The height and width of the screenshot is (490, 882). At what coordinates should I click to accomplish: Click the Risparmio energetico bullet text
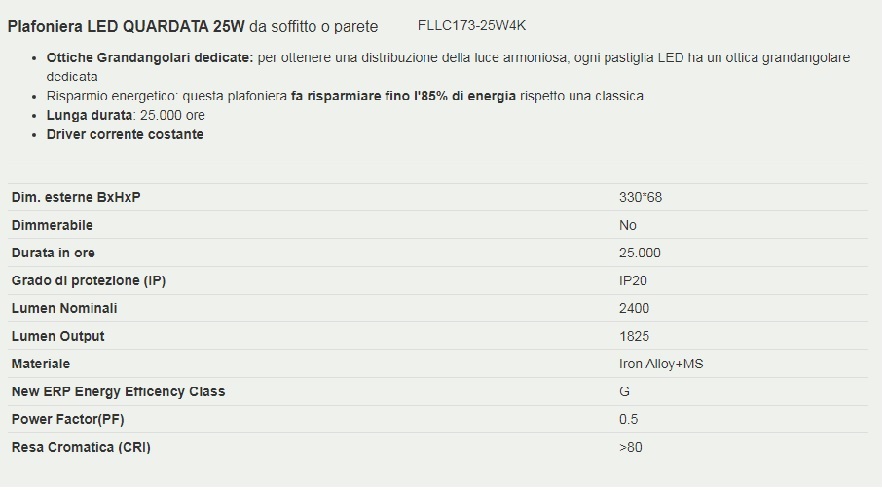coord(345,96)
